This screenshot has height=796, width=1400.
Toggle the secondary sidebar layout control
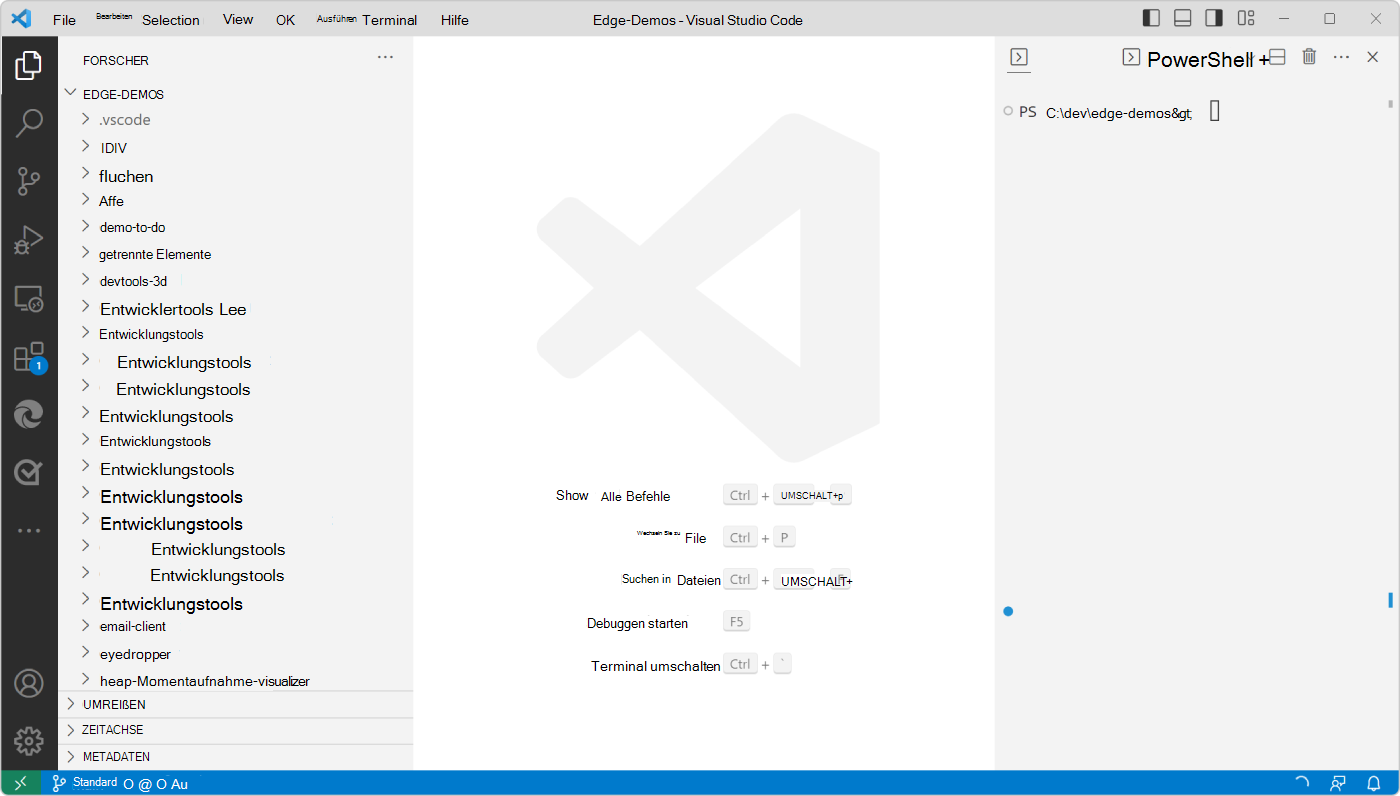click(x=1214, y=17)
